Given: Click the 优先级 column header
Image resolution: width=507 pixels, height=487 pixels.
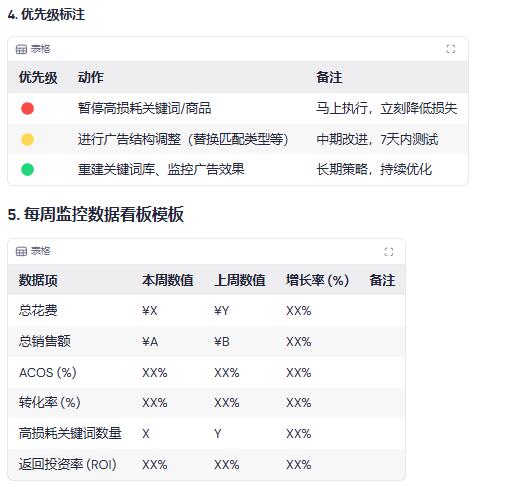Looking at the screenshot, I should click(x=38, y=77).
